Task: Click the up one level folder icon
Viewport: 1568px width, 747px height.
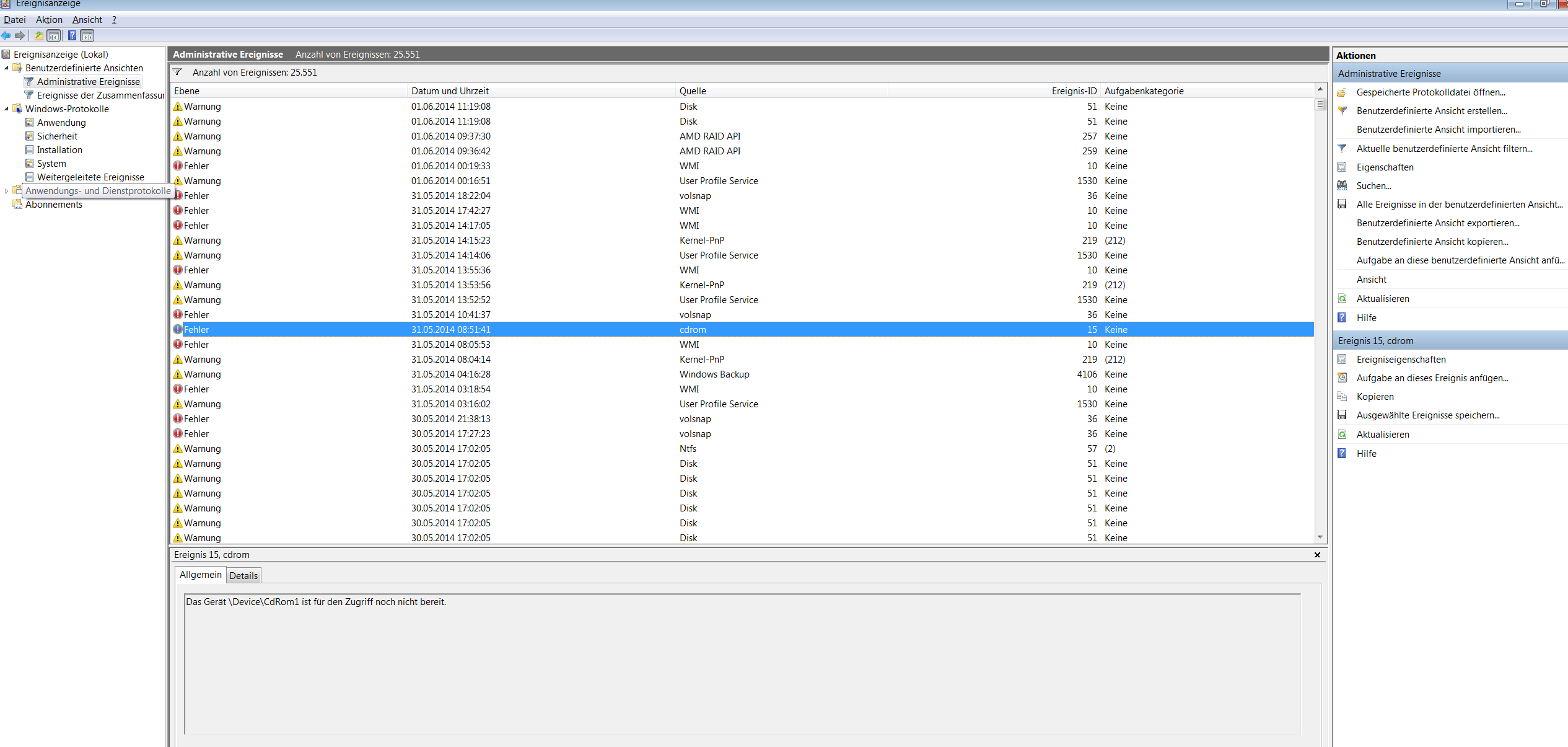Action: click(x=39, y=36)
